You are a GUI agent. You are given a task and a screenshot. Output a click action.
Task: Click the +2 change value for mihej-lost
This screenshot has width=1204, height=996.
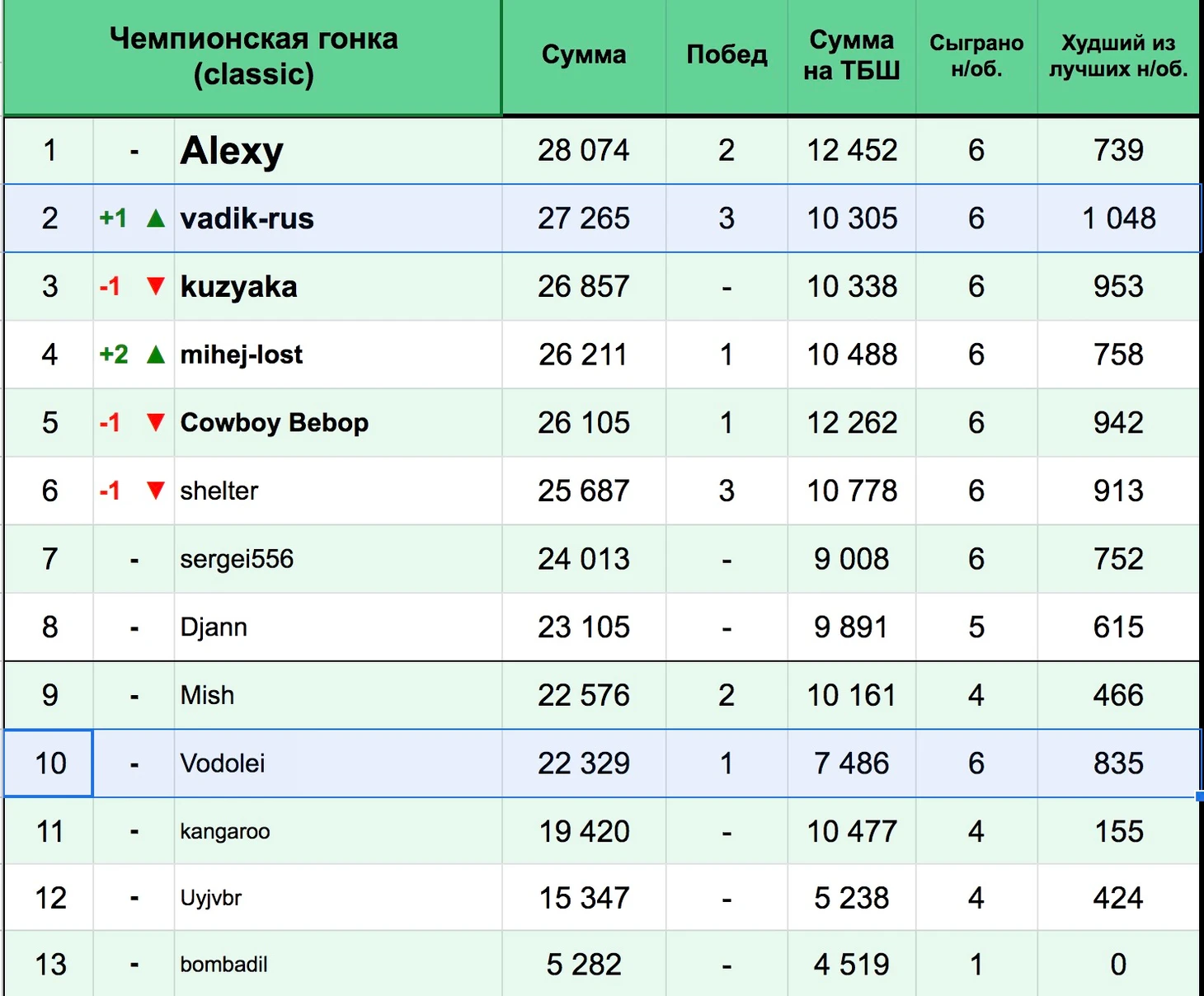[114, 355]
